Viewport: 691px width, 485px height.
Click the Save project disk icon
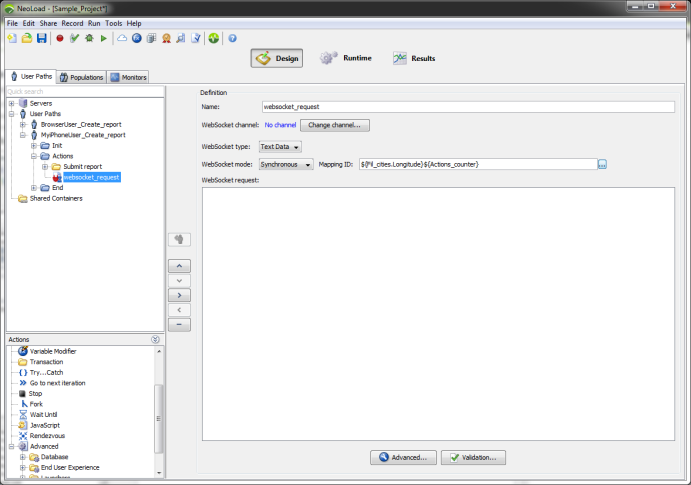click(x=41, y=38)
